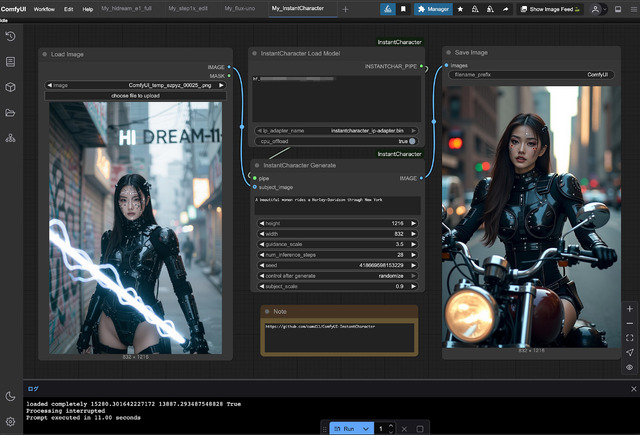Screen dimensions: 640x435
Task: Collapse the Note node dot
Action: coord(267,311)
